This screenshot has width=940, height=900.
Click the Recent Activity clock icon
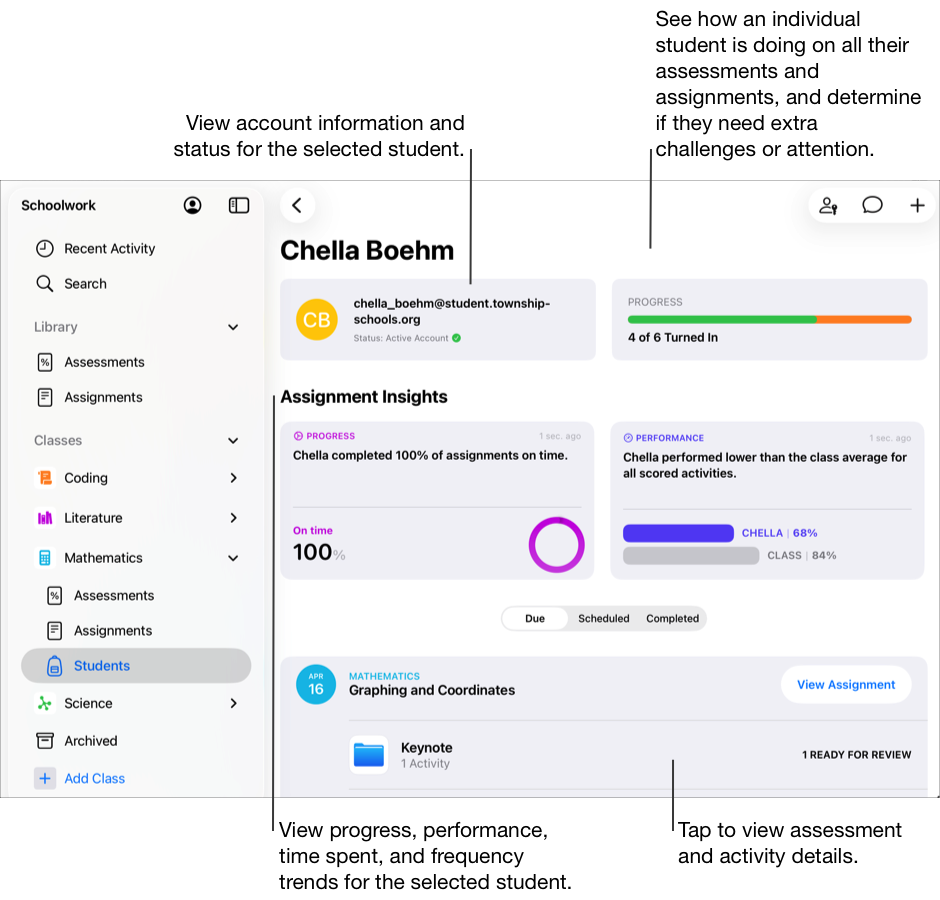tap(45, 248)
